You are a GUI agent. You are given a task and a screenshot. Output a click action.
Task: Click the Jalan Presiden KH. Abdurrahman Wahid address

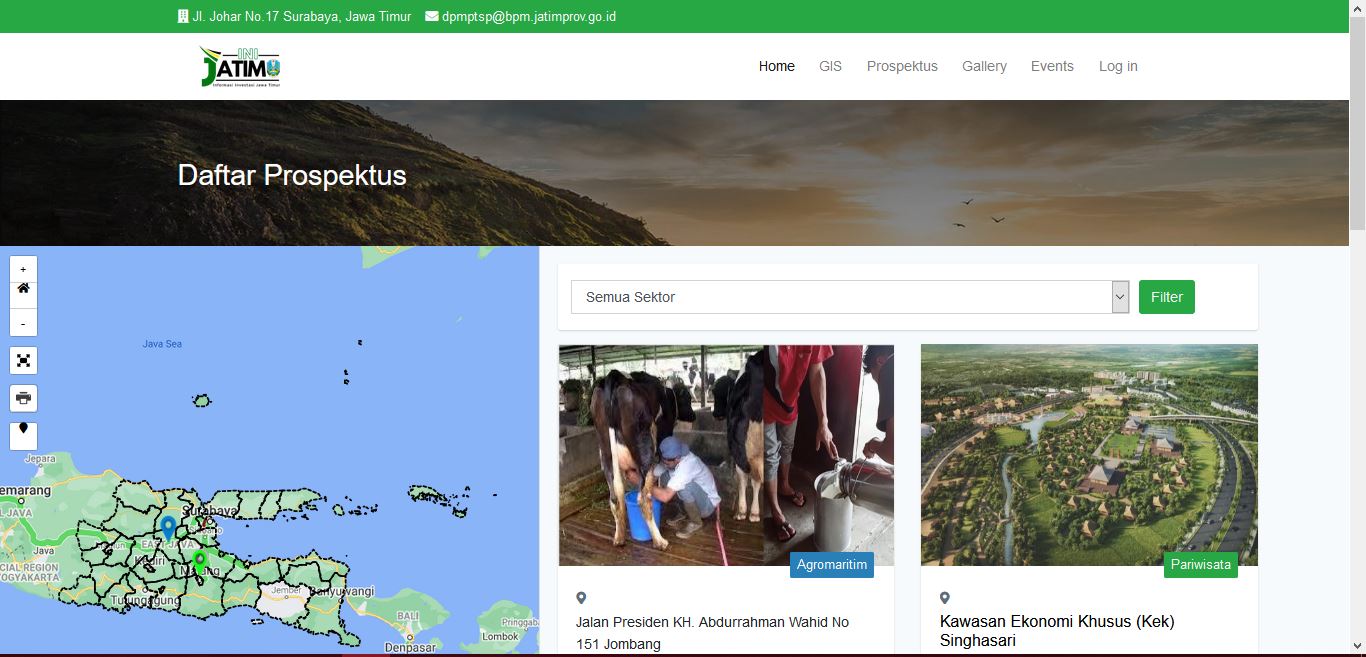point(712,633)
